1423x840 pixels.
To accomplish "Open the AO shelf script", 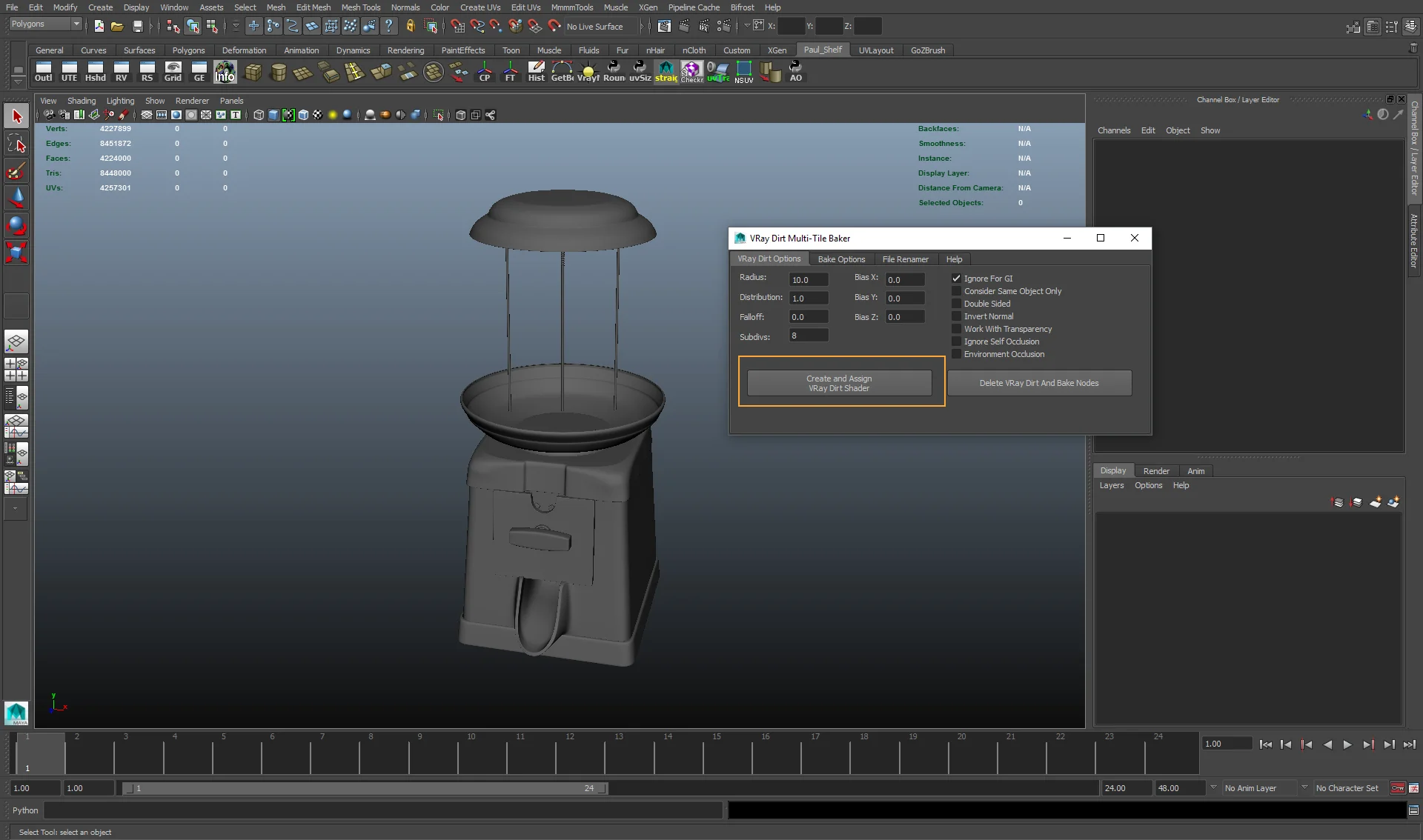I will point(795,72).
